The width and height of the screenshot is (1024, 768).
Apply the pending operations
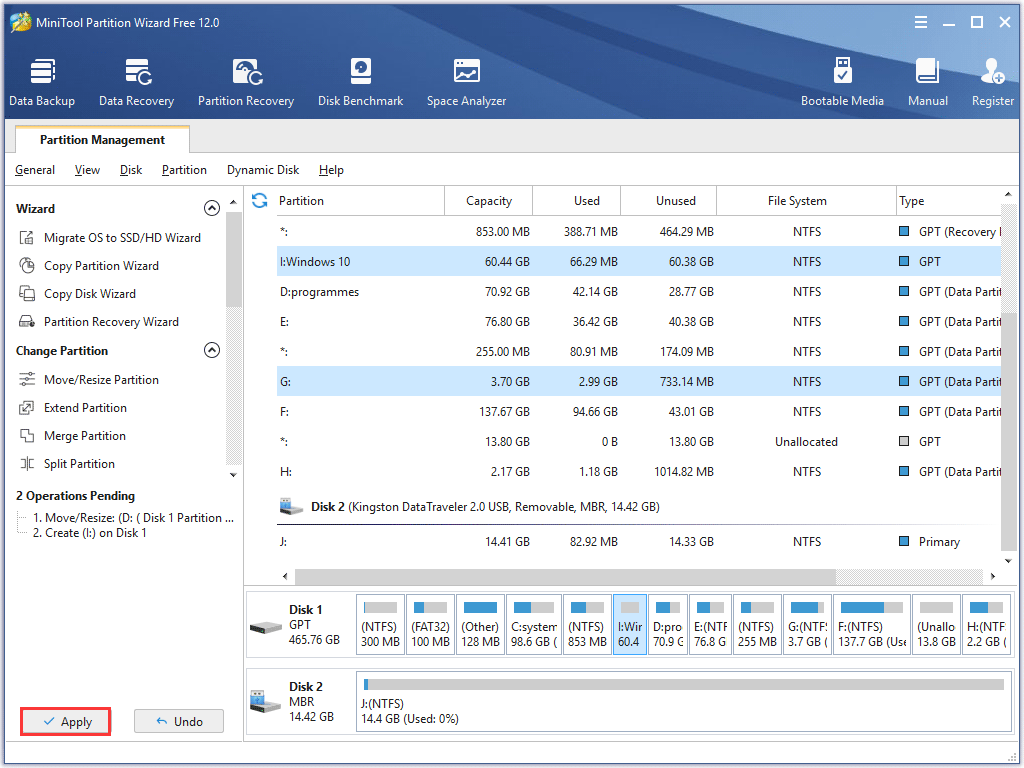tap(65, 721)
